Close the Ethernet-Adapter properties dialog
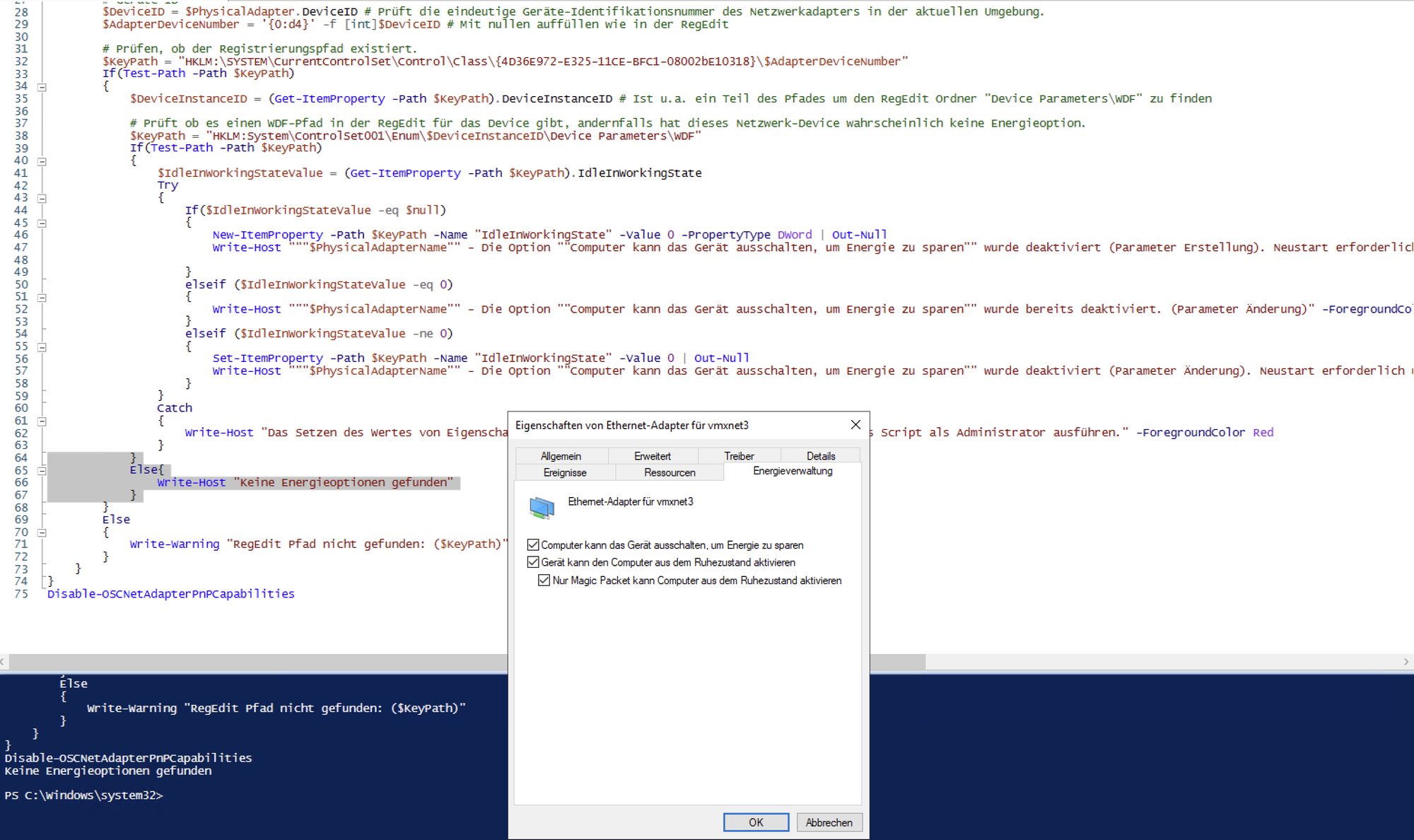1414x840 pixels. tap(855, 424)
